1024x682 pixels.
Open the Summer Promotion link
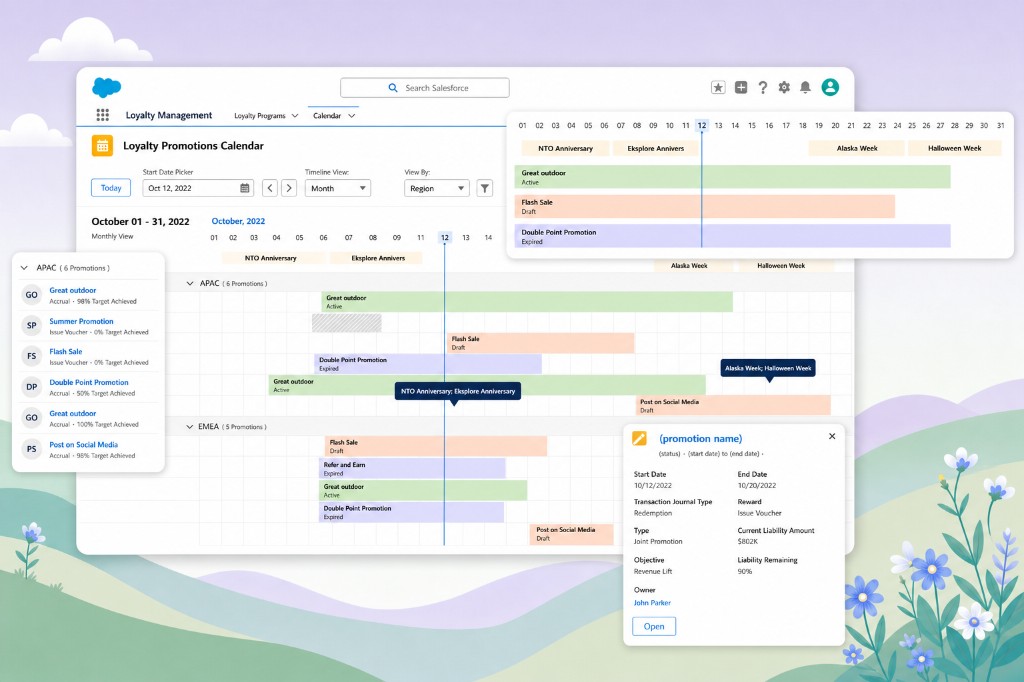tap(82, 321)
